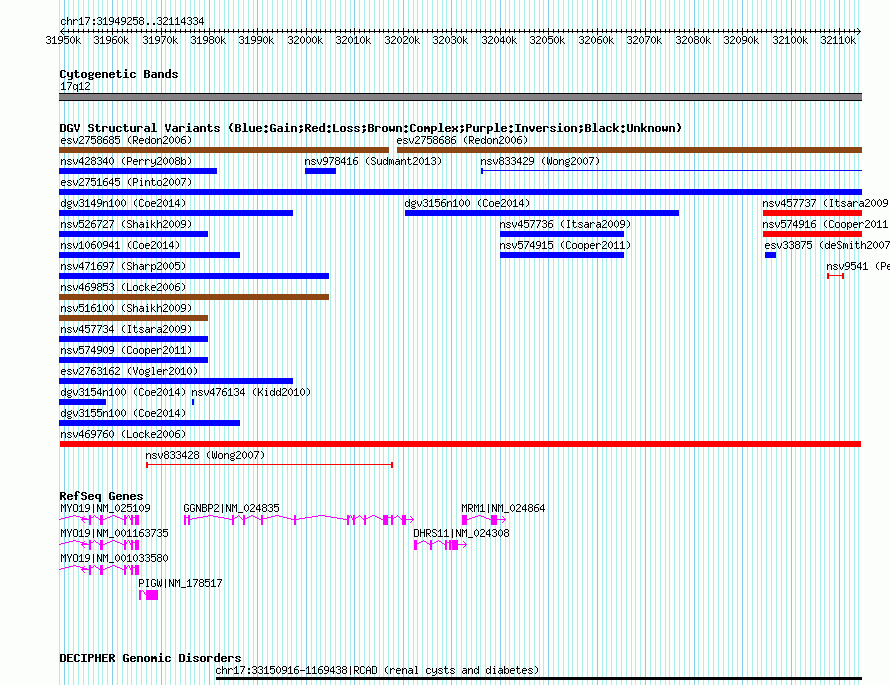Open the MYO19|NM_001163735 transcript
This screenshot has width=890, height=685.
(99, 545)
